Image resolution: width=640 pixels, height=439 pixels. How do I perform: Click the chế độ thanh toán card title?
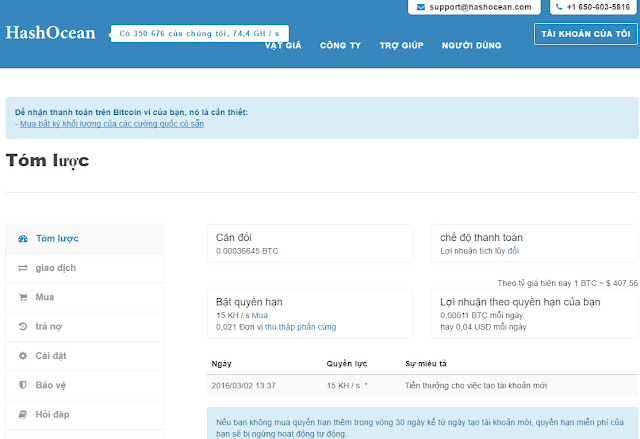481,237
